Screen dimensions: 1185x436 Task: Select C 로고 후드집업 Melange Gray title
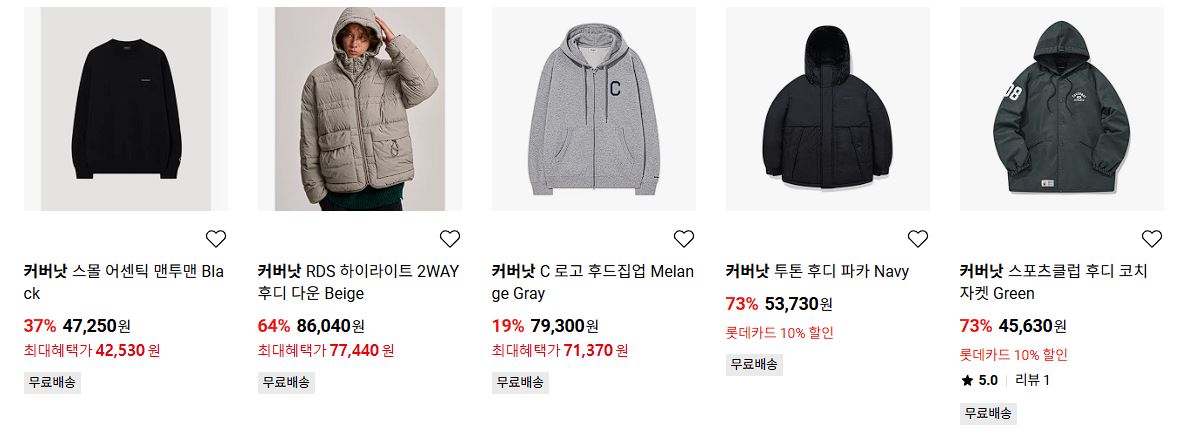click(592, 282)
